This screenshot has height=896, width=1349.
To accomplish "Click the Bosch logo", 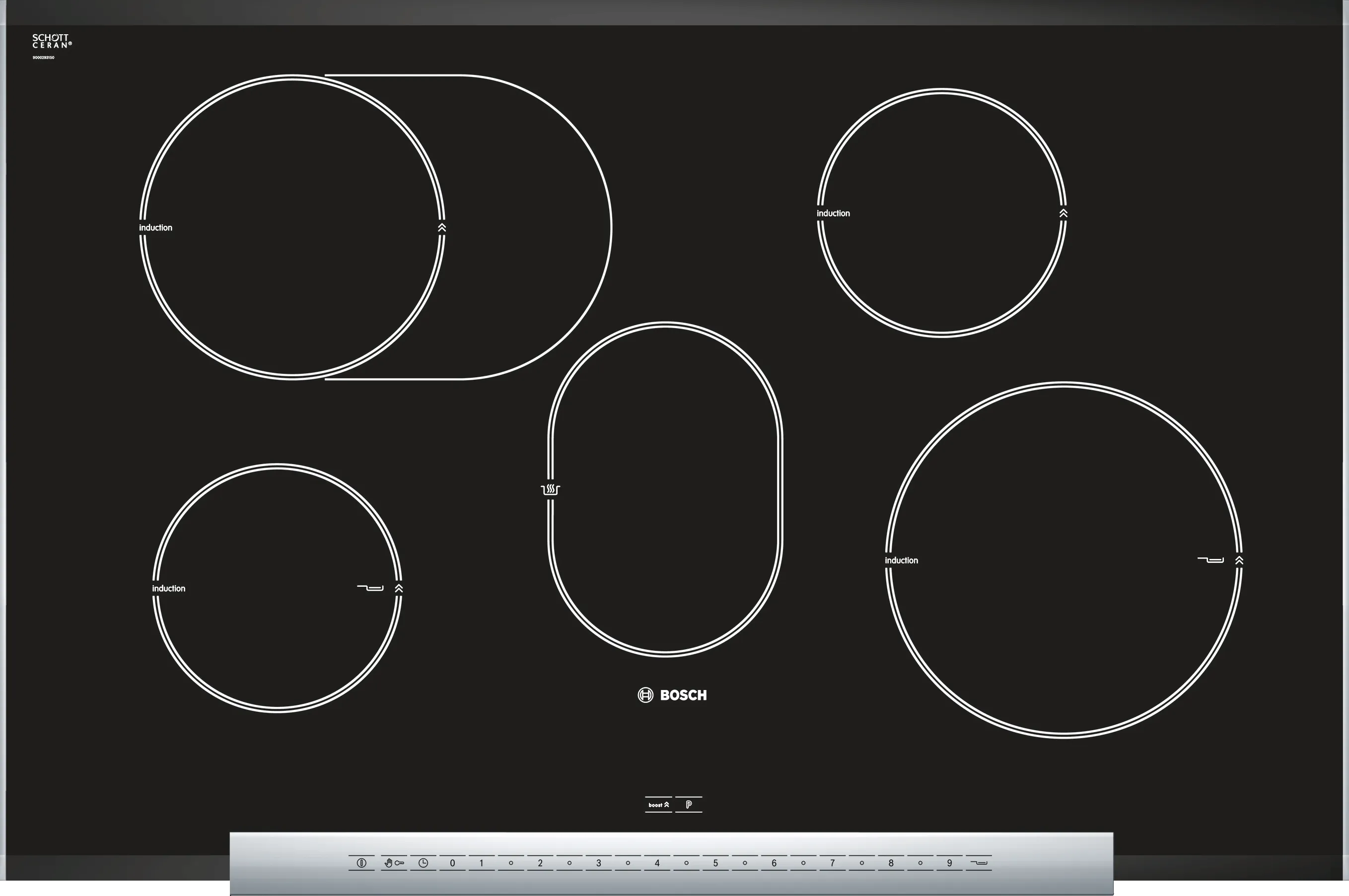I will [672, 695].
